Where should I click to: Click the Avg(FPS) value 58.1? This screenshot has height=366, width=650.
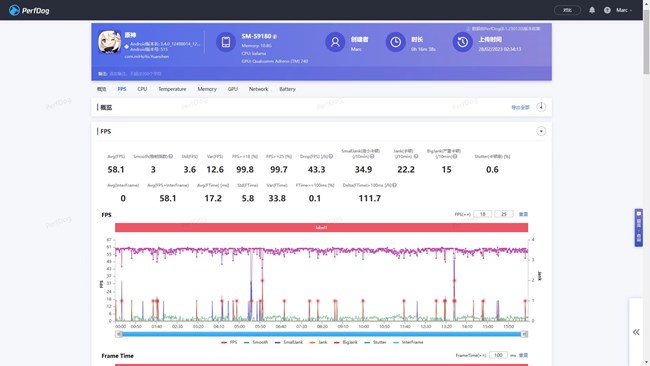tap(116, 170)
